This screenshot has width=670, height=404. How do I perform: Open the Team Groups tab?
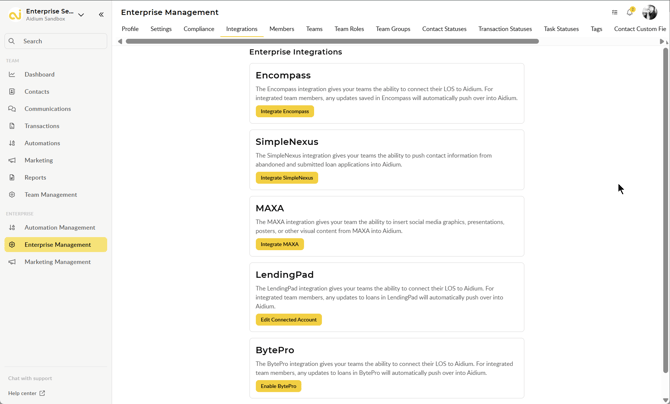click(393, 29)
